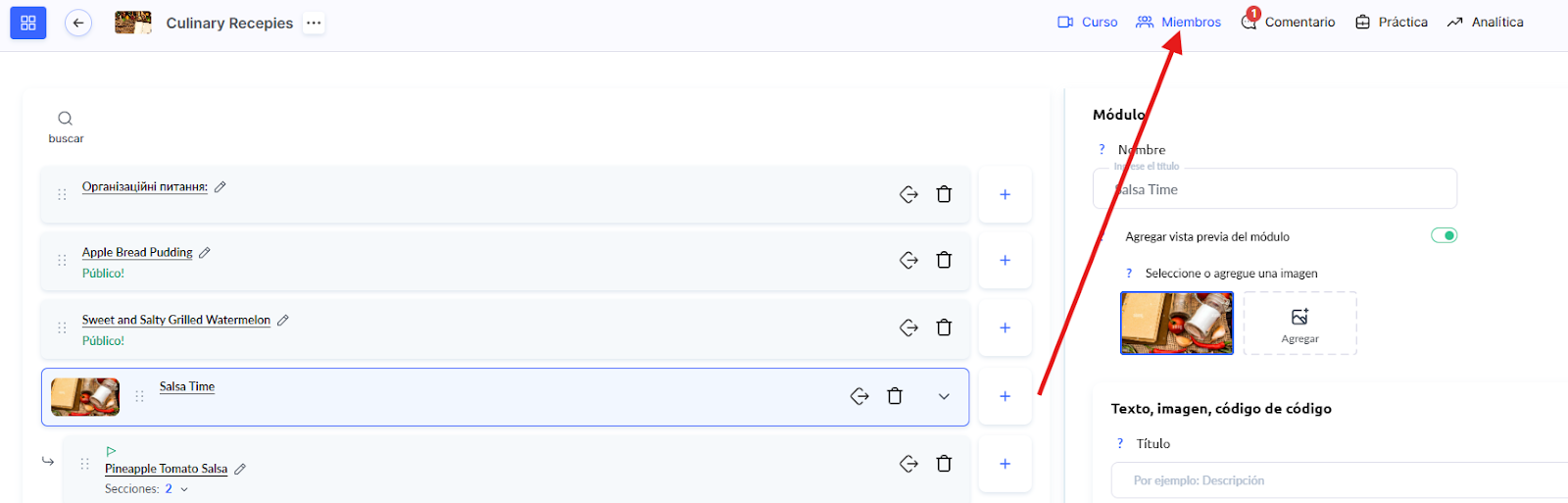Expand the Salsa Time module chevron

pyautogui.click(x=944, y=396)
